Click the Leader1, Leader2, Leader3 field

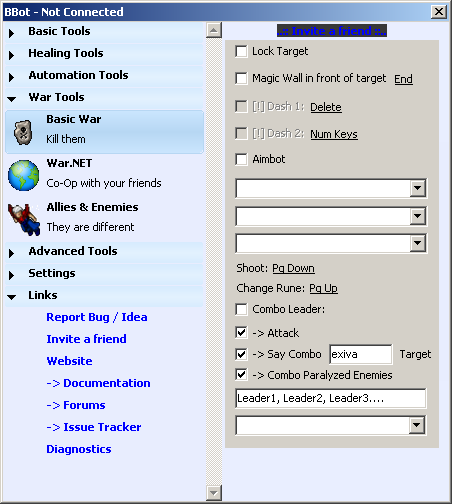point(331,398)
